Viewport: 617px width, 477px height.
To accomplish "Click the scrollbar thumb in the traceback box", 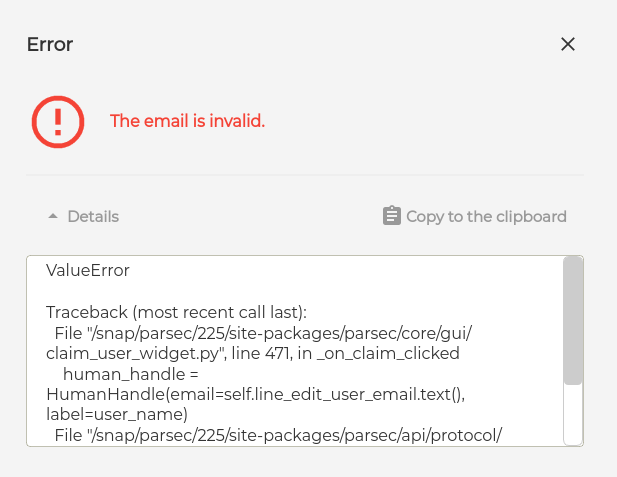I will click(x=573, y=320).
